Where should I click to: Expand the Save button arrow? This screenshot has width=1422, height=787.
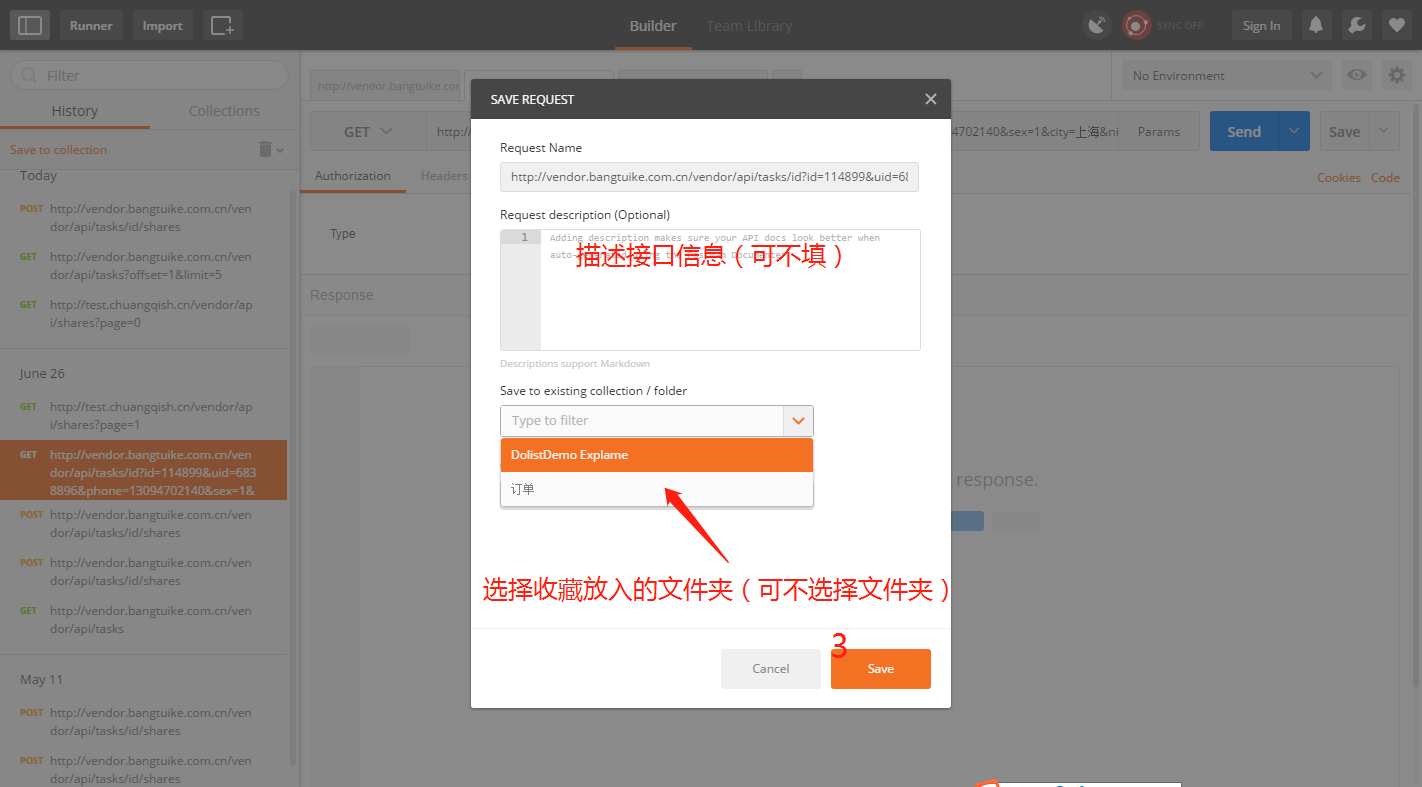tap(1384, 131)
